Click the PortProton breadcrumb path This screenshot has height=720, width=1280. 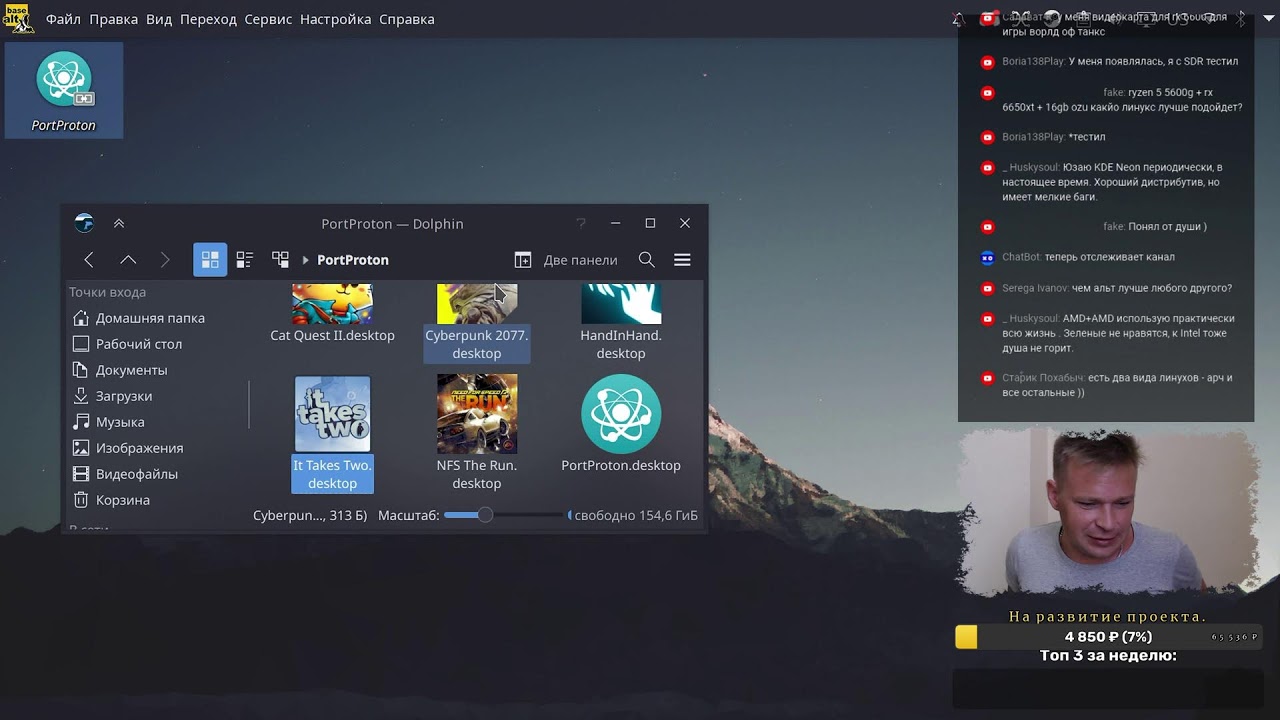click(x=353, y=260)
